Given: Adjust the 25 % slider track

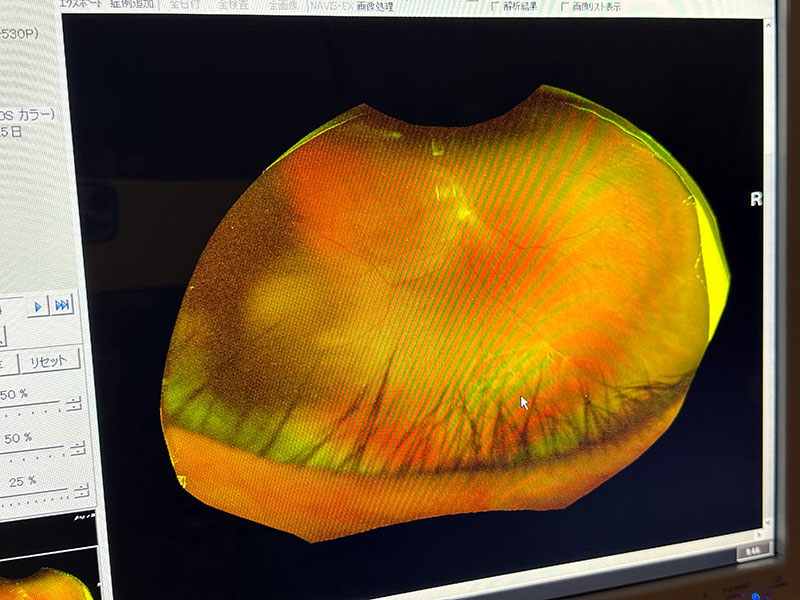Looking at the screenshot, I should coord(33,492).
